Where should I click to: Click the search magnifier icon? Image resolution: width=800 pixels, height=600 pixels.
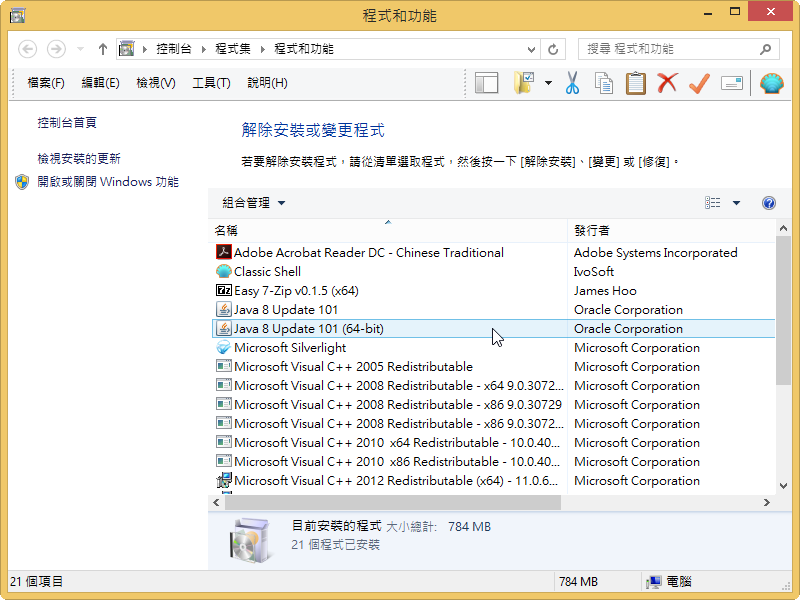click(765, 49)
